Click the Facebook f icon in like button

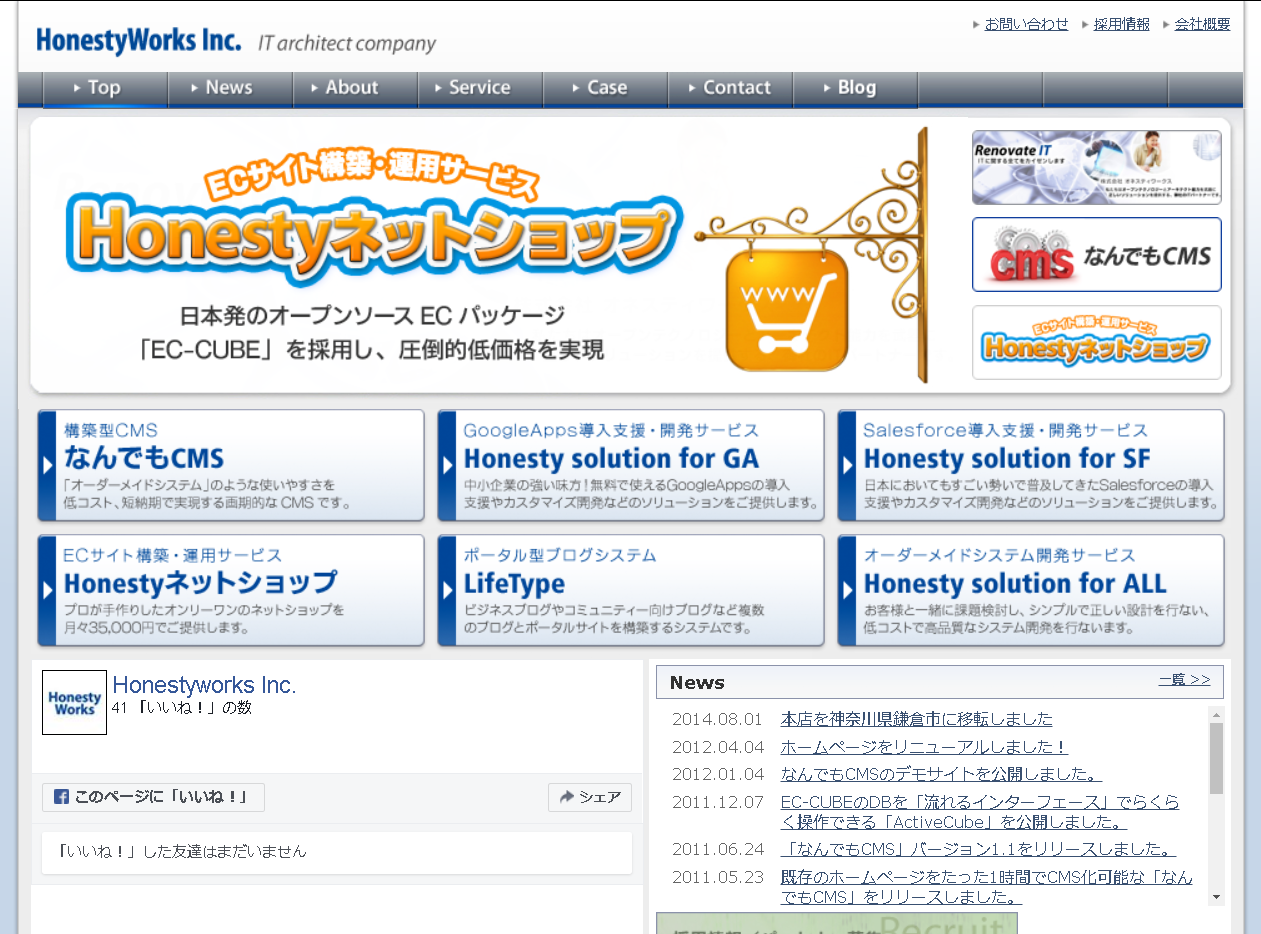pyautogui.click(x=61, y=797)
